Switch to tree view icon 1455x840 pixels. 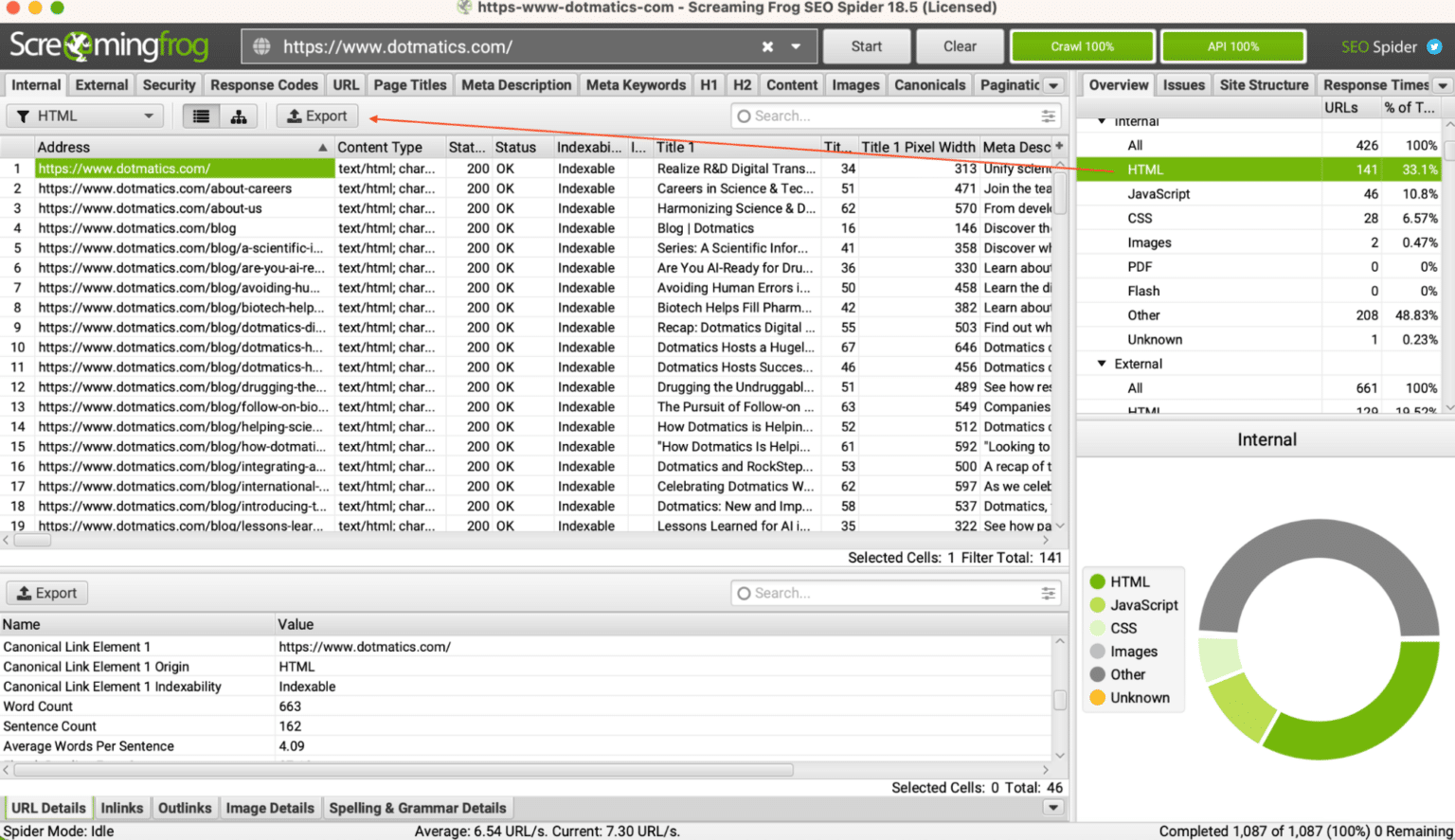(x=239, y=116)
